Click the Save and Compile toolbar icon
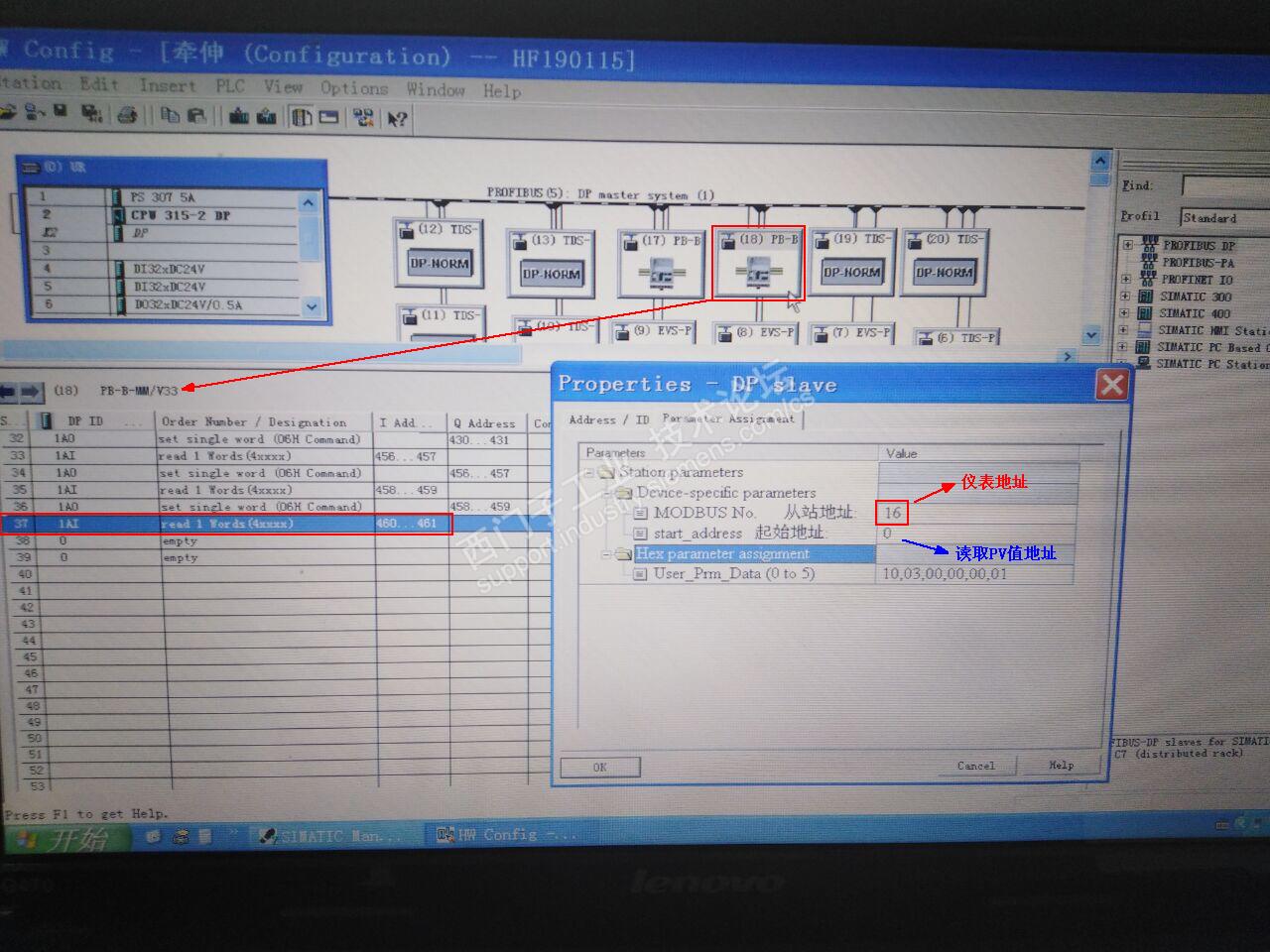The width and height of the screenshot is (1270, 952). coord(91,114)
